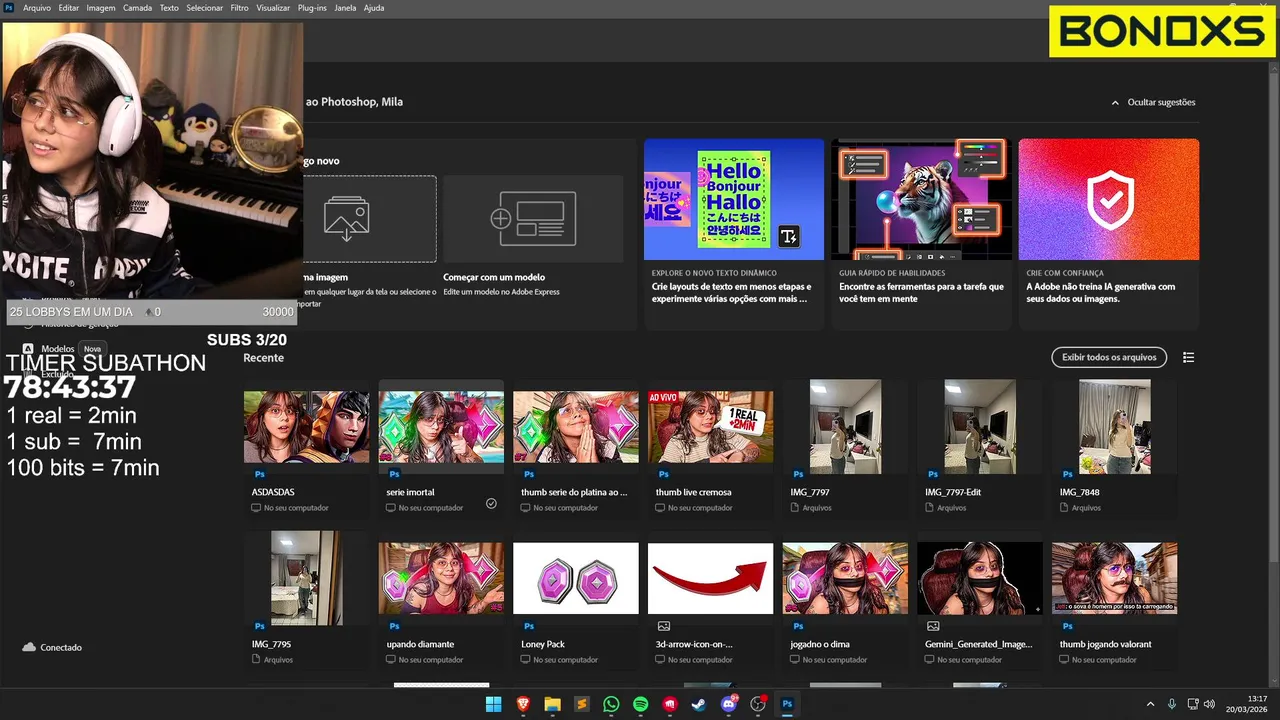
Task: Open the Windows Start menu
Action: pos(493,704)
